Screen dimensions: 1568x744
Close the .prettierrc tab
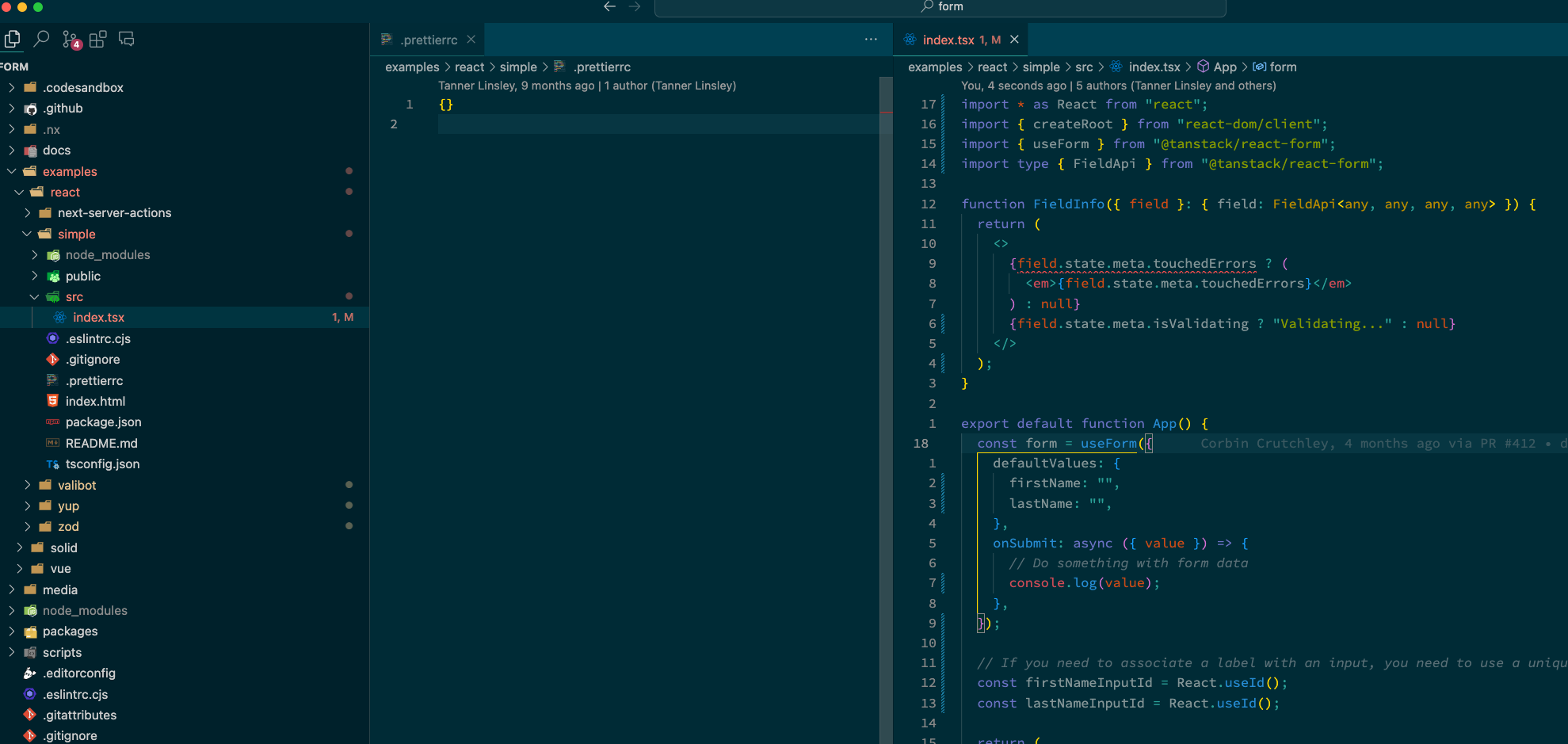click(471, 40)
